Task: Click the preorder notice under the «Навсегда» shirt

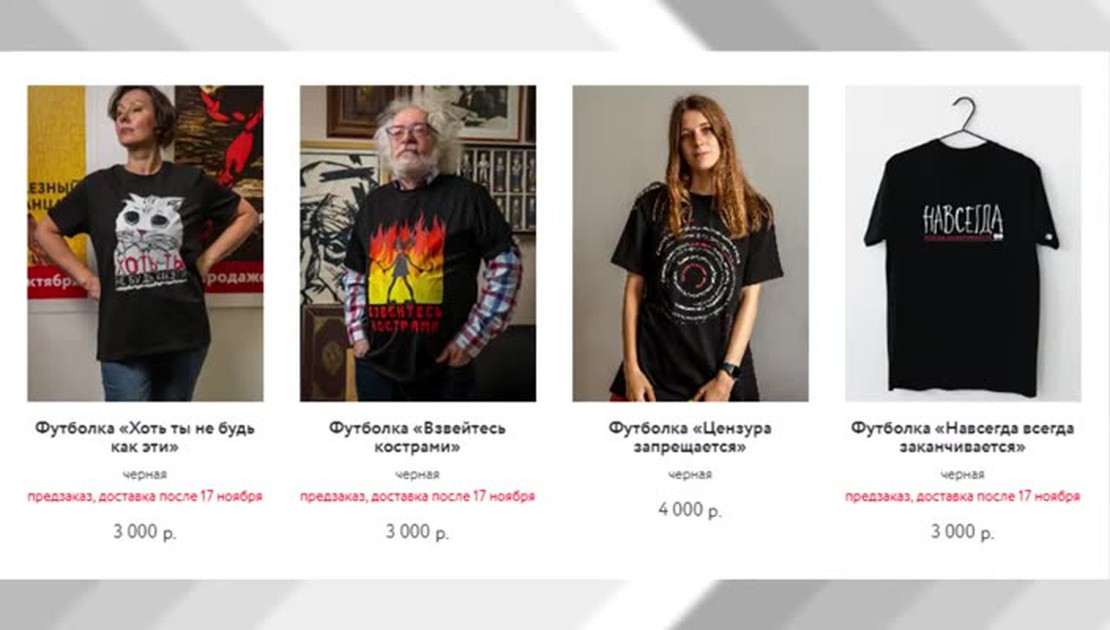Action: point(963,496)
